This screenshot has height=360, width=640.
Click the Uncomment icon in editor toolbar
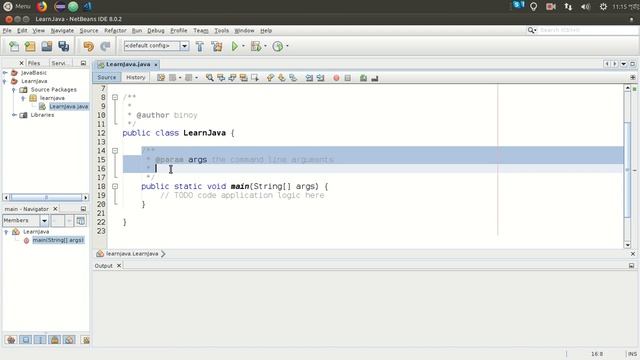point(375,78)
